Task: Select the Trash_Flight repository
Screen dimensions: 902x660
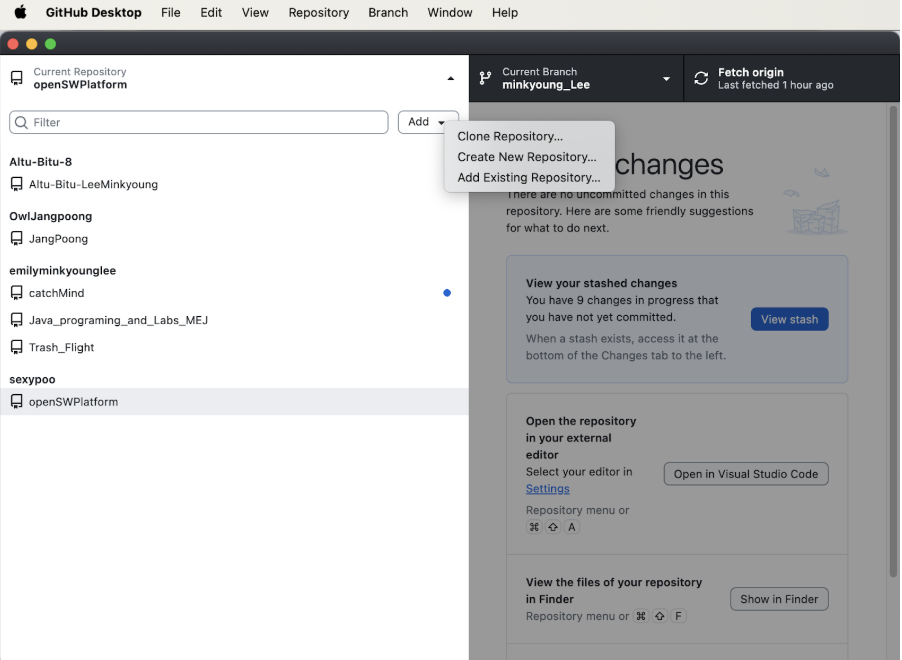Action: click(234, 347)
